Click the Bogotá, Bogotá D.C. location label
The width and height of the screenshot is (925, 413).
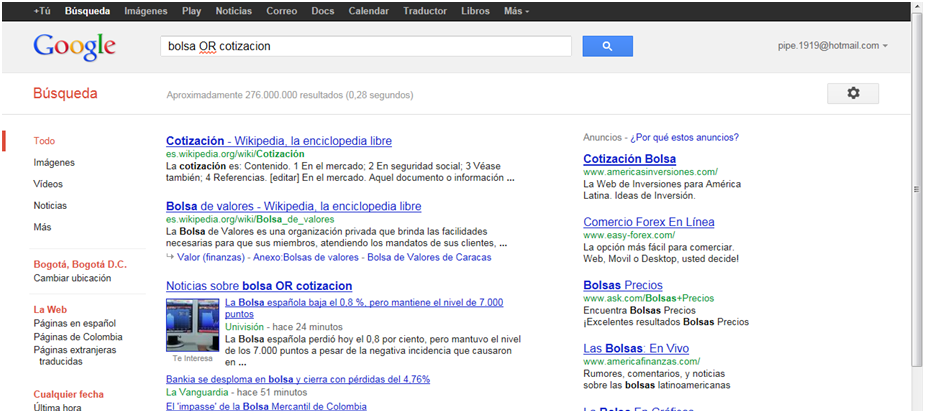click(x=80, y=264)
